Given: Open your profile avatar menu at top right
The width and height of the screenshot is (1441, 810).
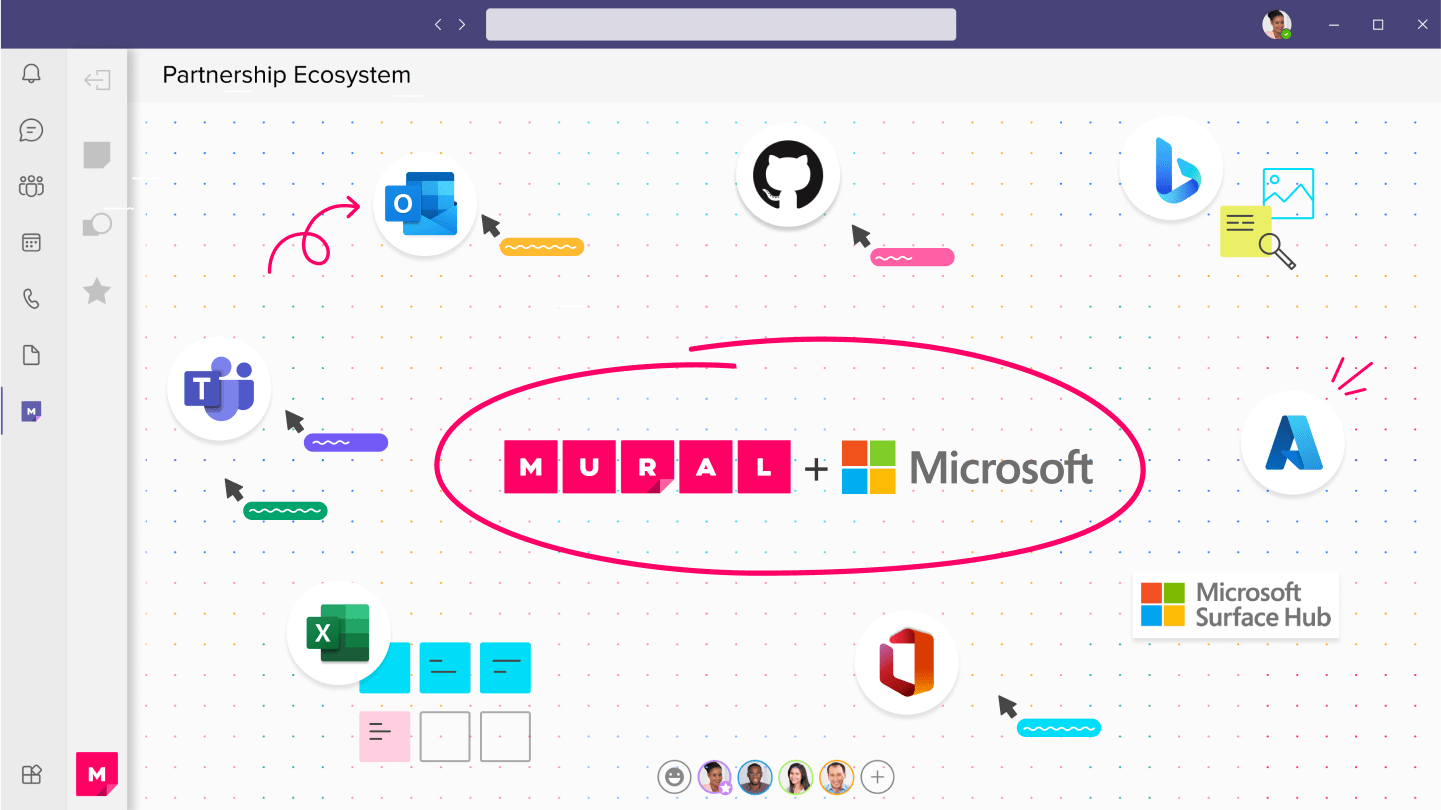Looking at the screenshot, I should (1277, 24).
